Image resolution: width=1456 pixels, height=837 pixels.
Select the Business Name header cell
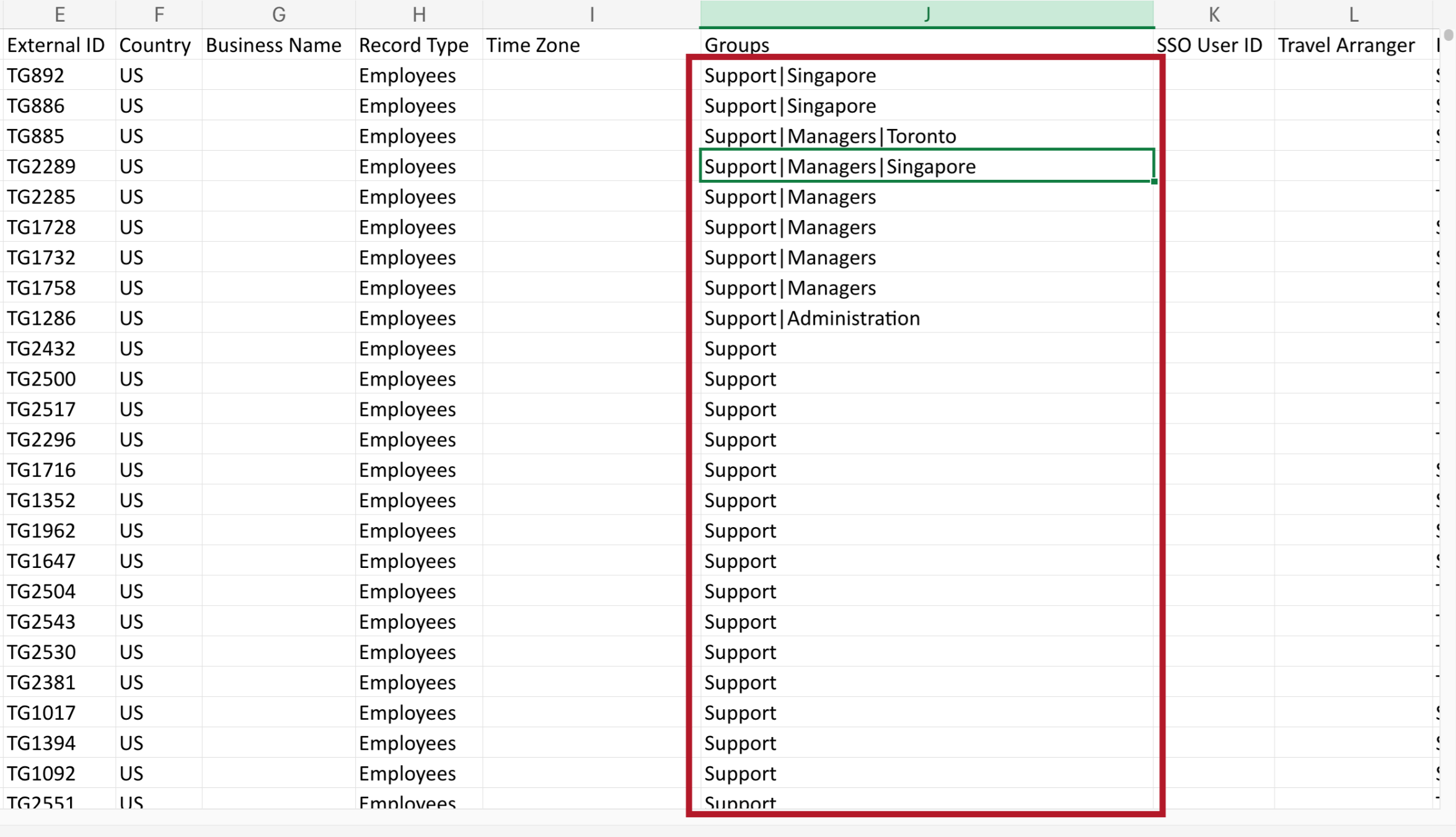tap(273, 45)
